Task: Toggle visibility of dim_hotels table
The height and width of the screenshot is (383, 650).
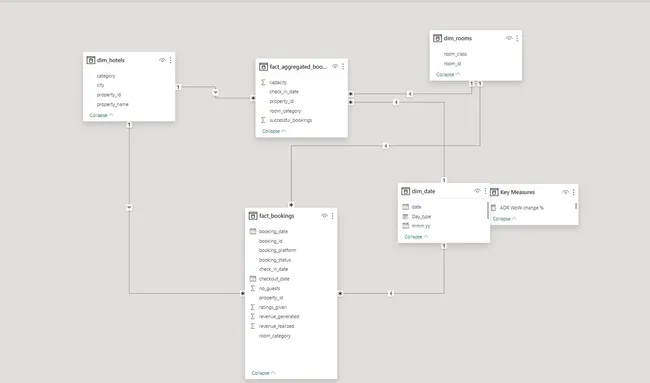Action: coord(162,60)
